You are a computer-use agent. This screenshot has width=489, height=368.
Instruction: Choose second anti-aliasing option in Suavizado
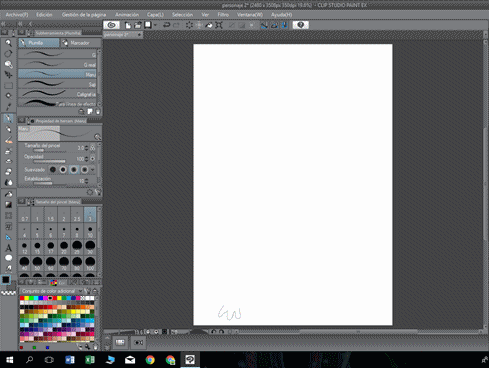[x=63, y=170]
